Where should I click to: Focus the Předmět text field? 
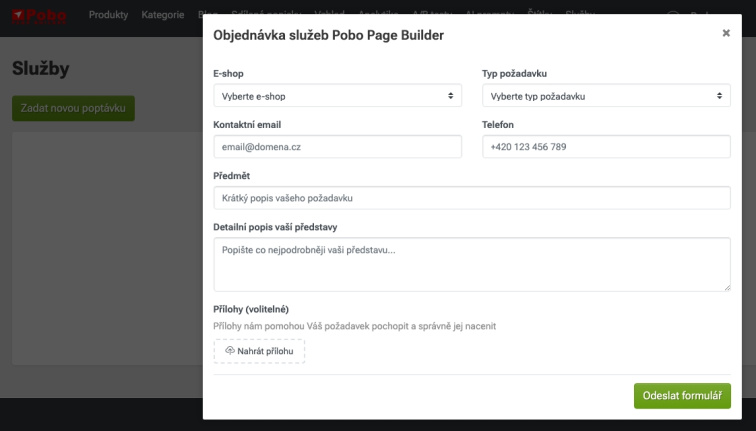pyautogui.click(x=472, y=198)
